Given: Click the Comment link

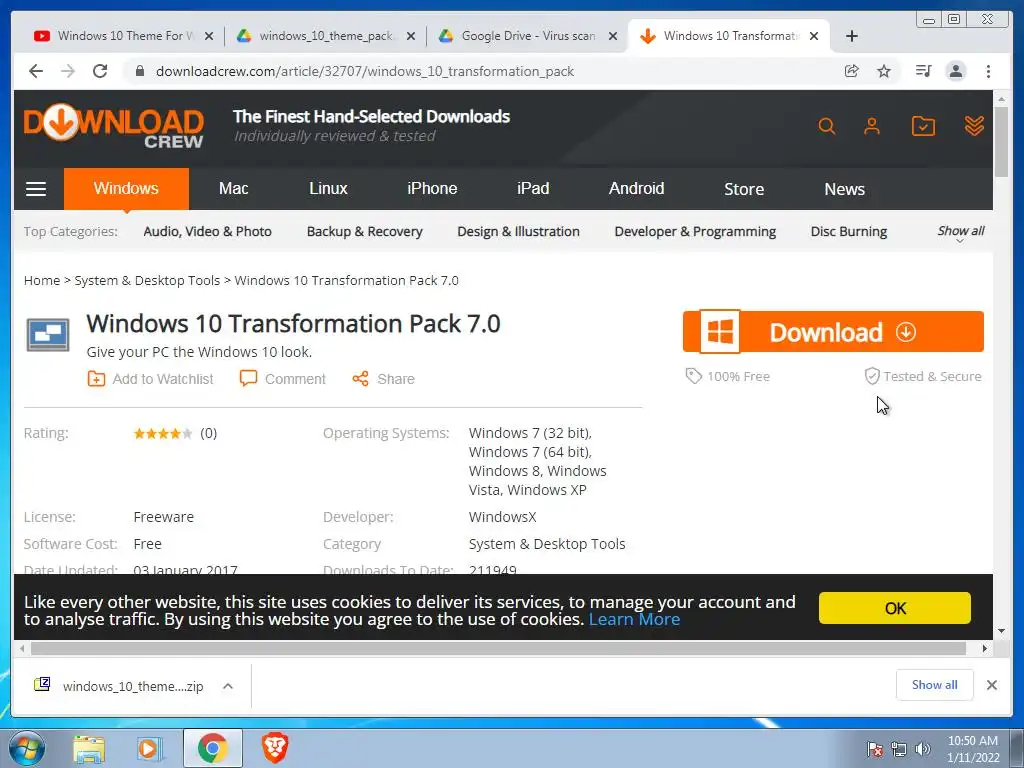Looking at the screenshot, I should 282,379.
